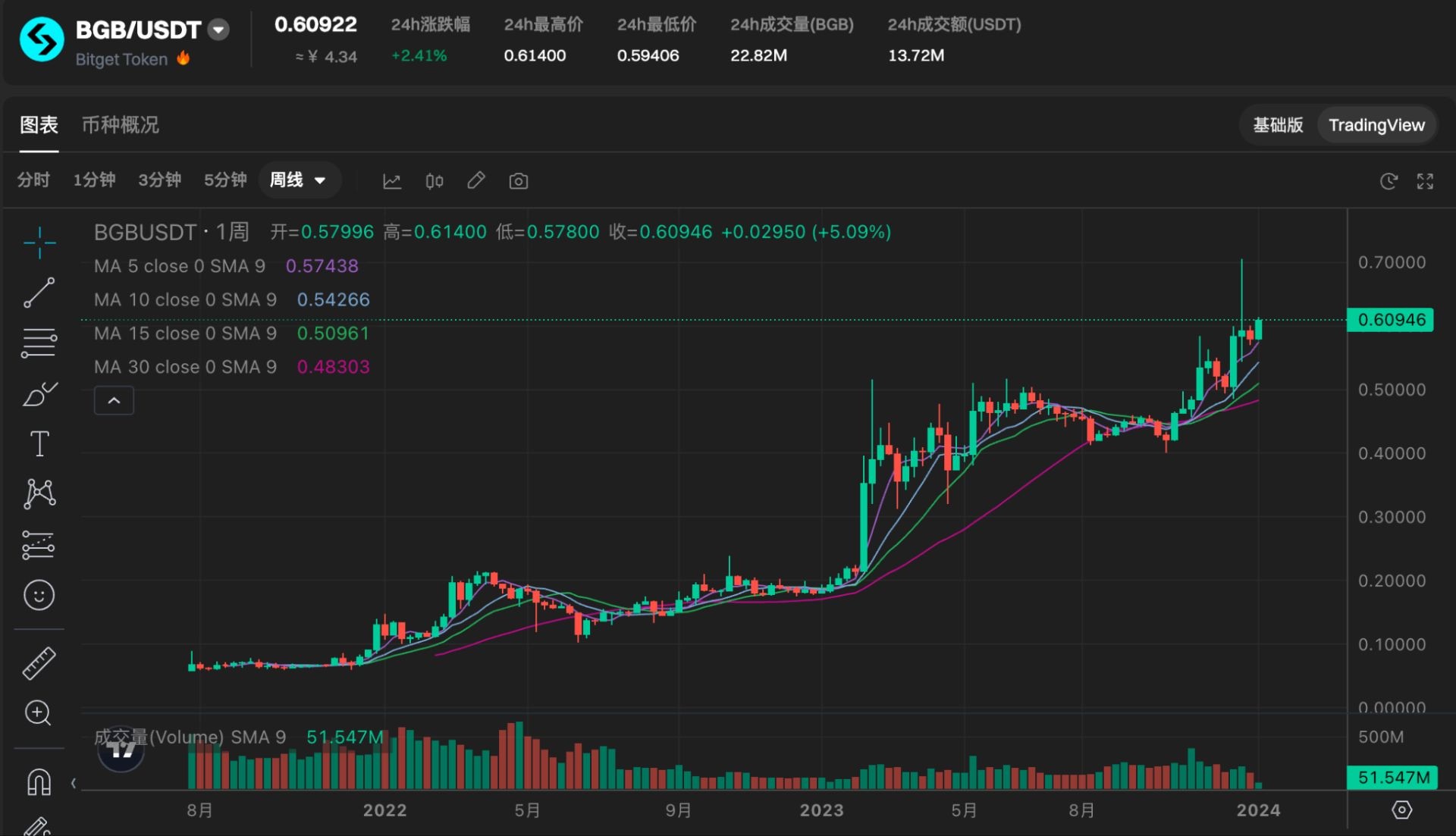Open the 周线 interval dropdown

coord(299,180)
